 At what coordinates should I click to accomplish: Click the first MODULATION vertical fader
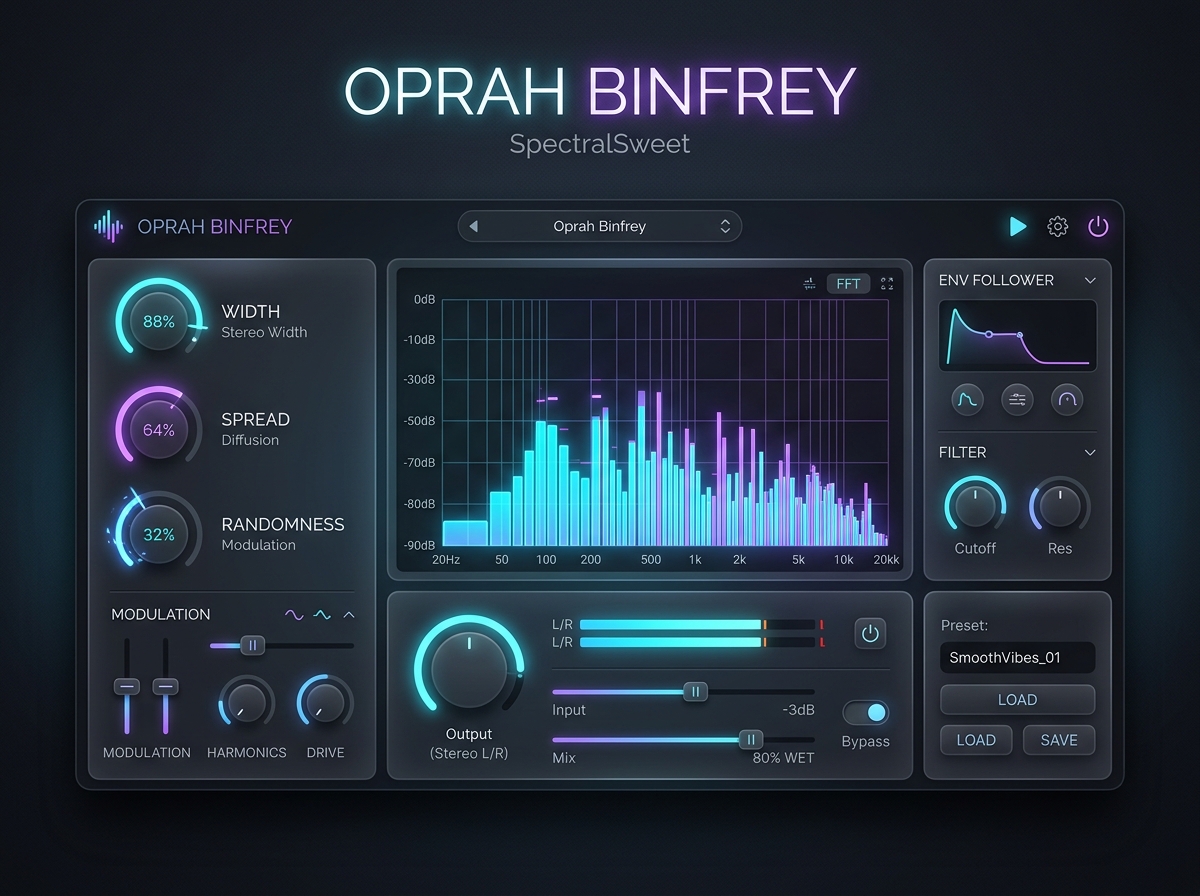pos(126,687)
